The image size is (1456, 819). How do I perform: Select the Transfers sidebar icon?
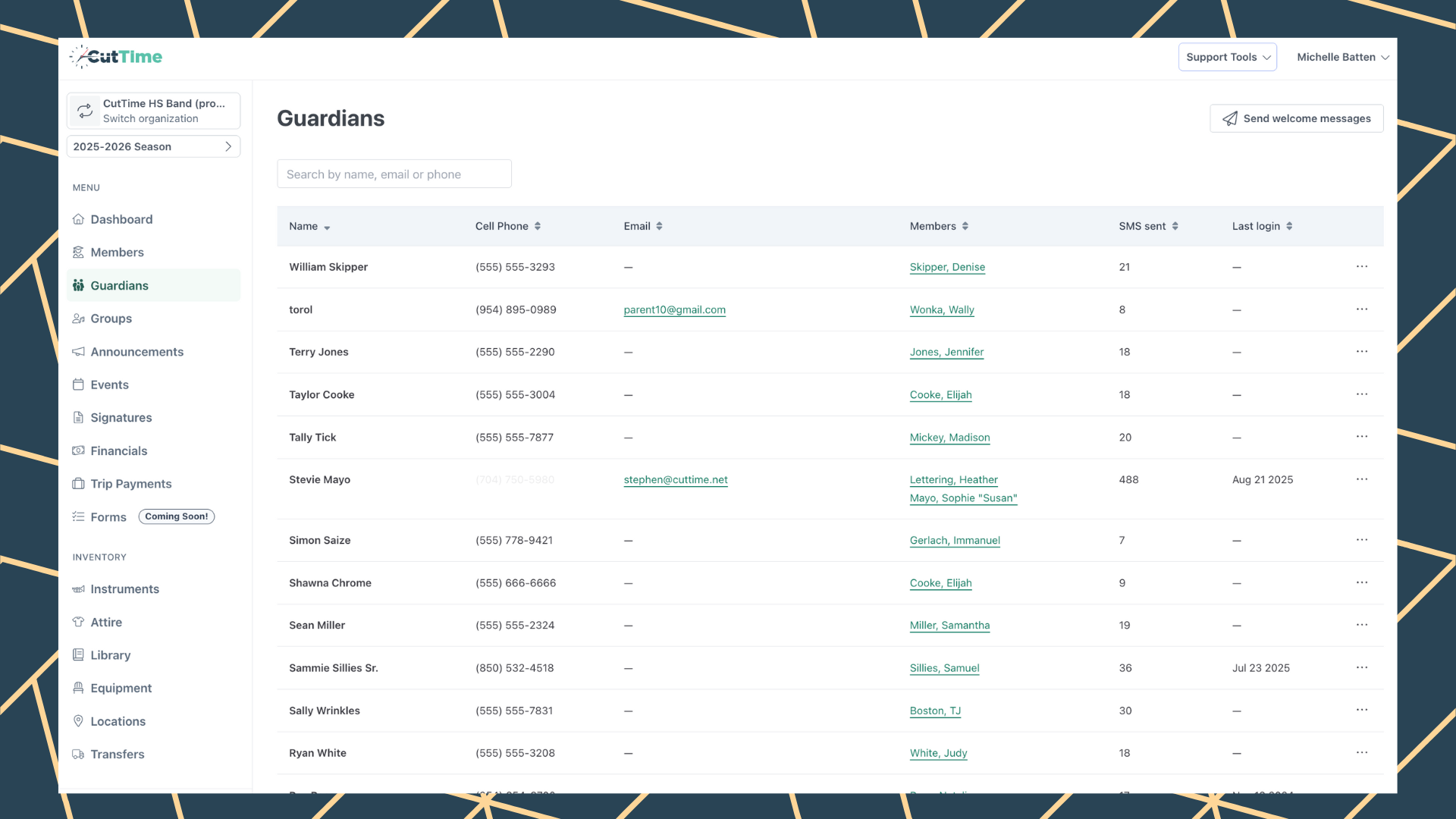(x=79, y=754)
